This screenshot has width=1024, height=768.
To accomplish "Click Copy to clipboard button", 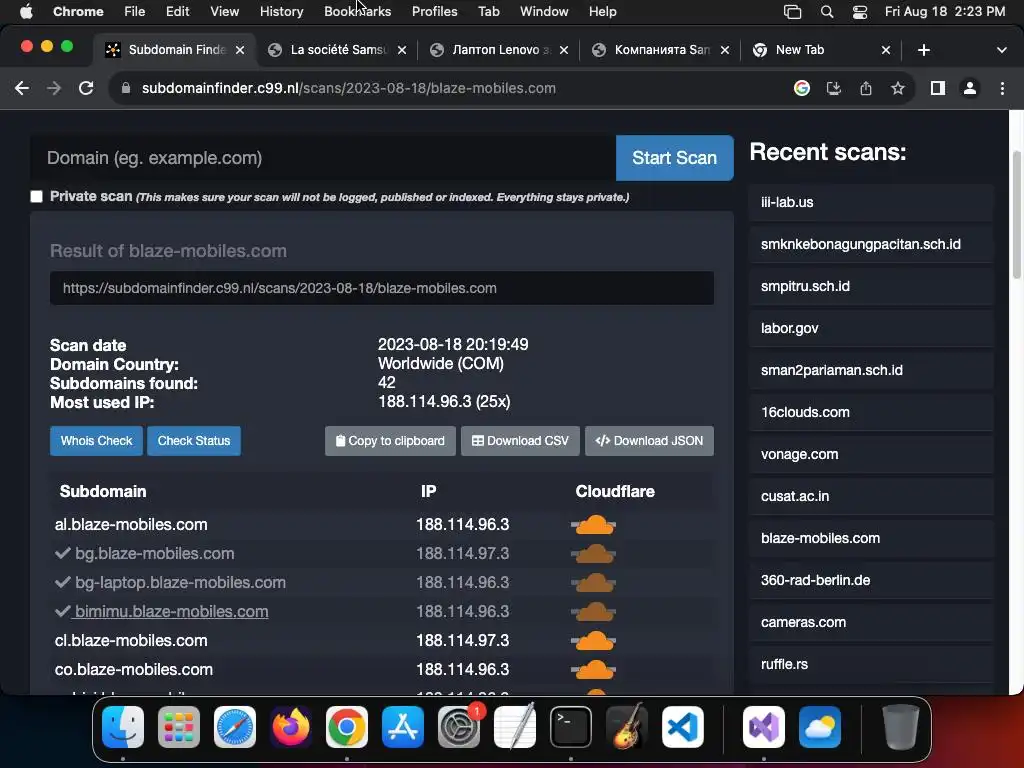I will (390, 441).
